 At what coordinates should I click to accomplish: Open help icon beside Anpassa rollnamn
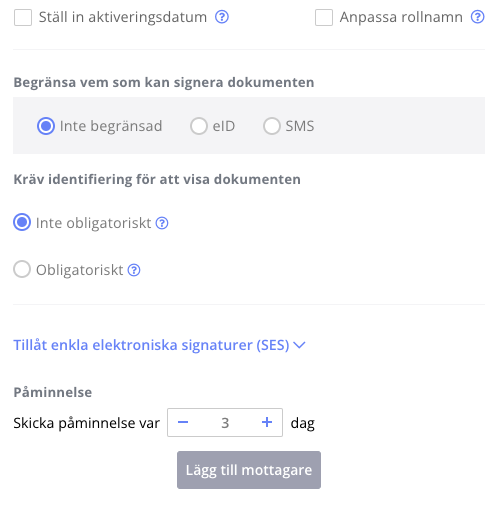tap(477, 17)
